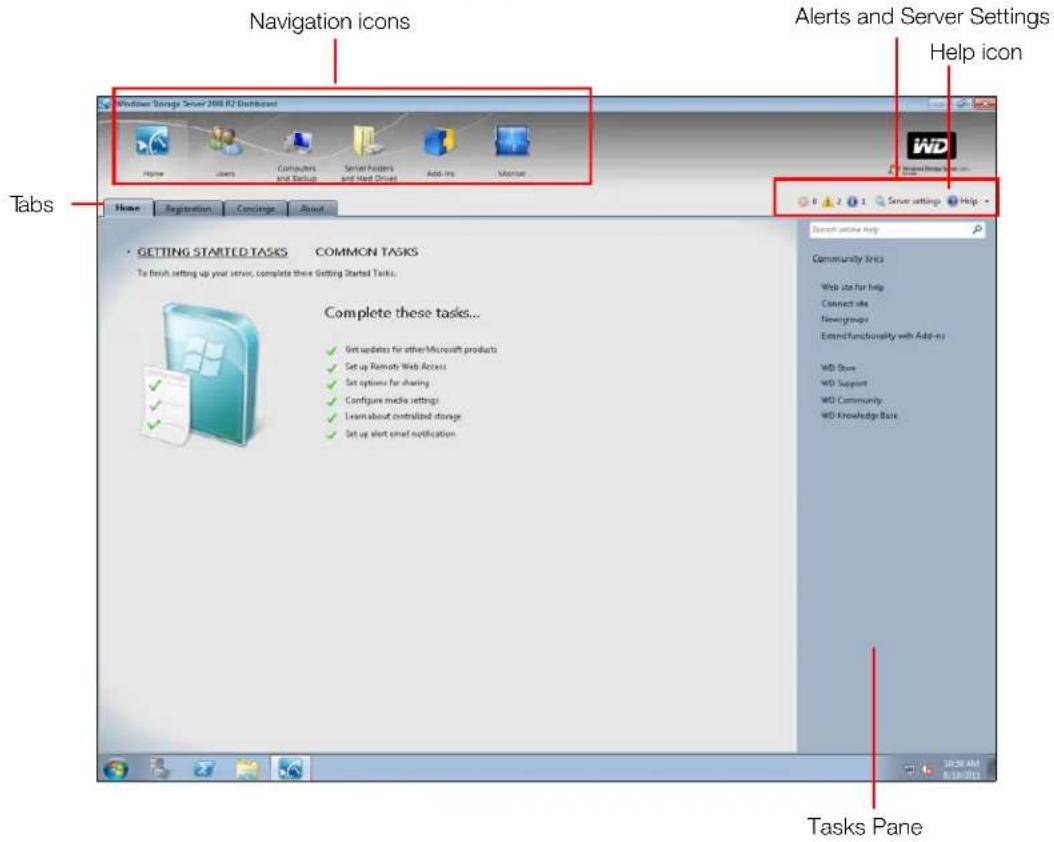Open the Monitor navigation icon
The height and width of the screenshot is (842, 1054).
(x=512, y=151)
